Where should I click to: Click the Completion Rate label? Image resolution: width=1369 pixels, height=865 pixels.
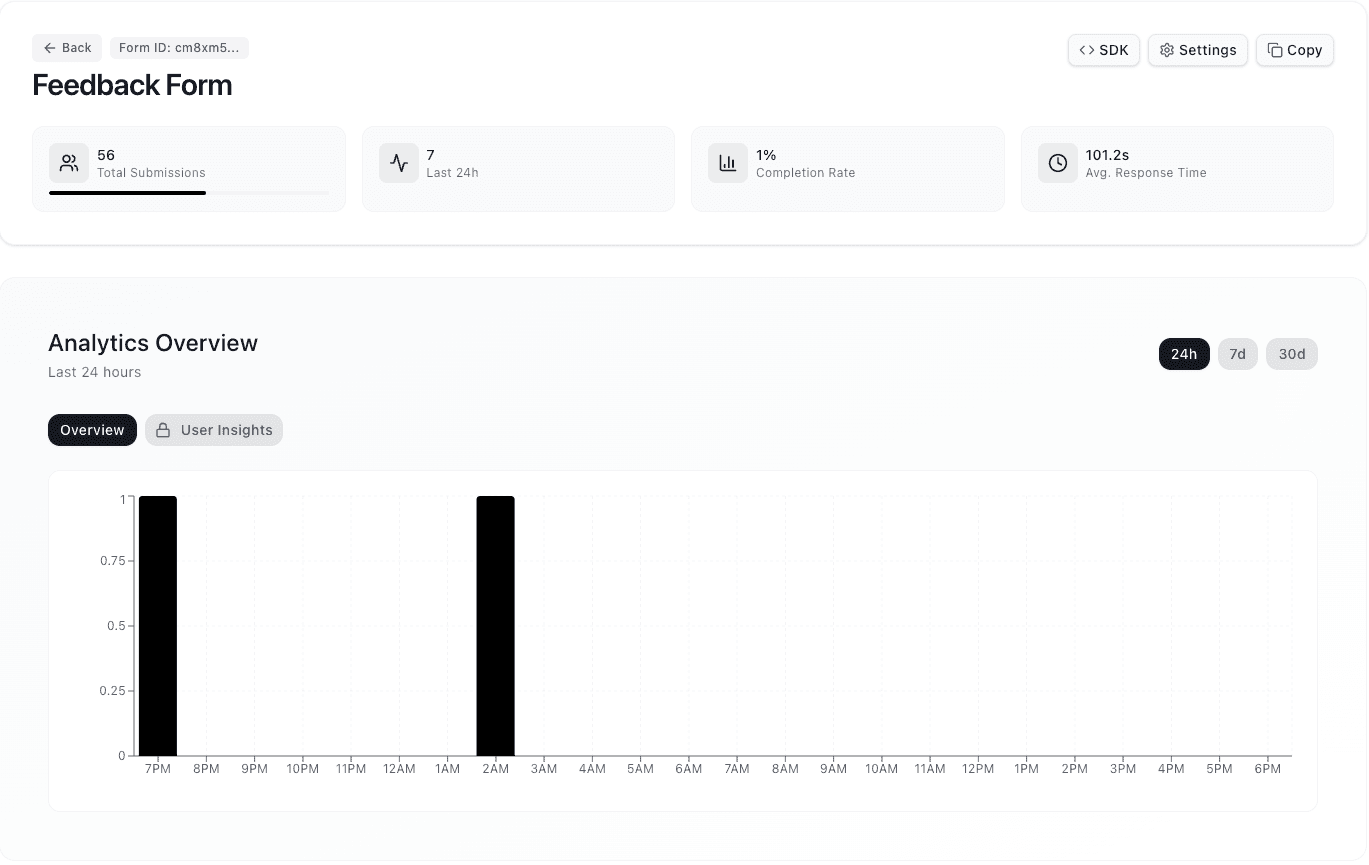coord(806,173)
